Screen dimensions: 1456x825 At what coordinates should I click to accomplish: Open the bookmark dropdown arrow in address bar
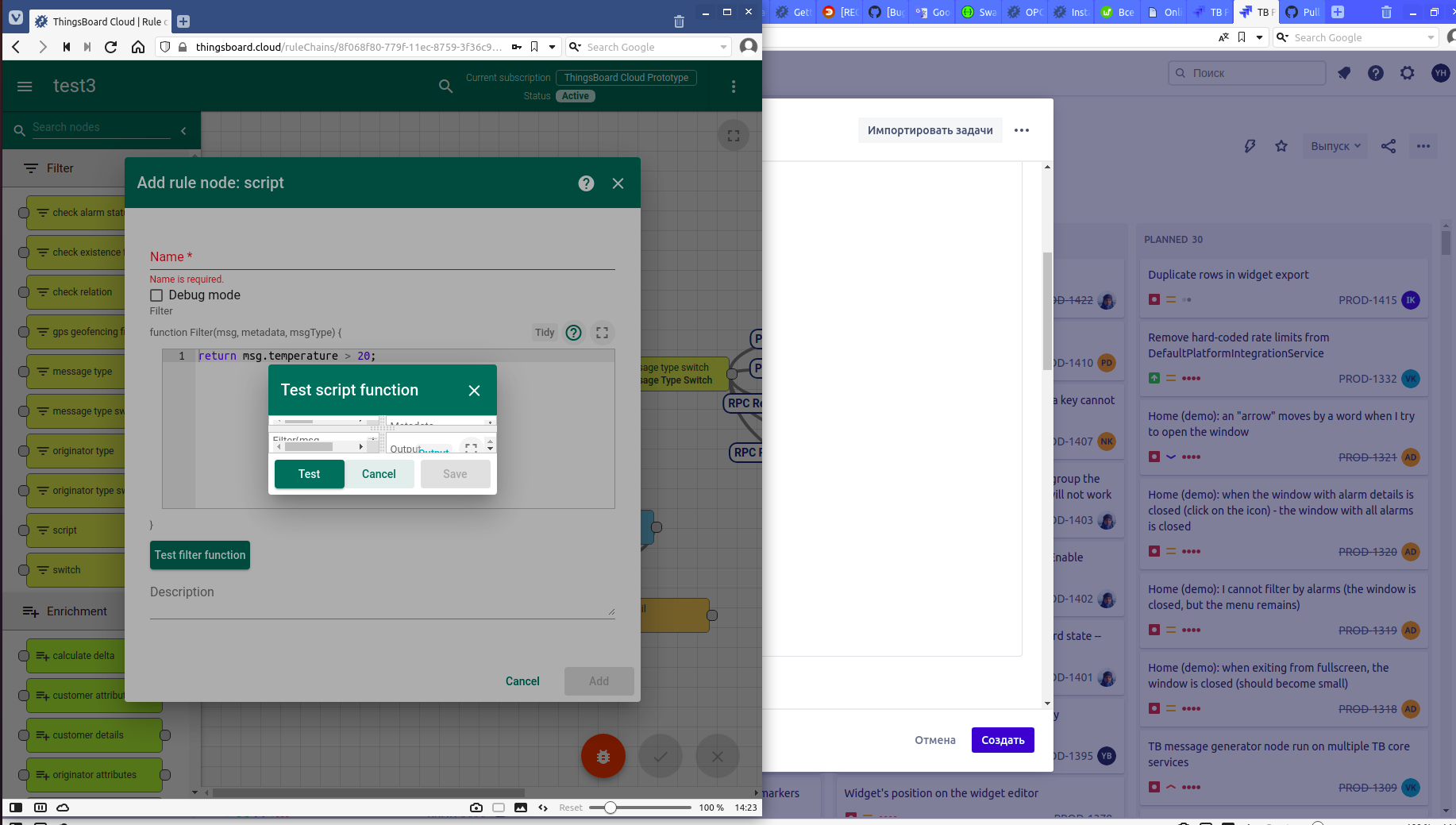(553, 47)
